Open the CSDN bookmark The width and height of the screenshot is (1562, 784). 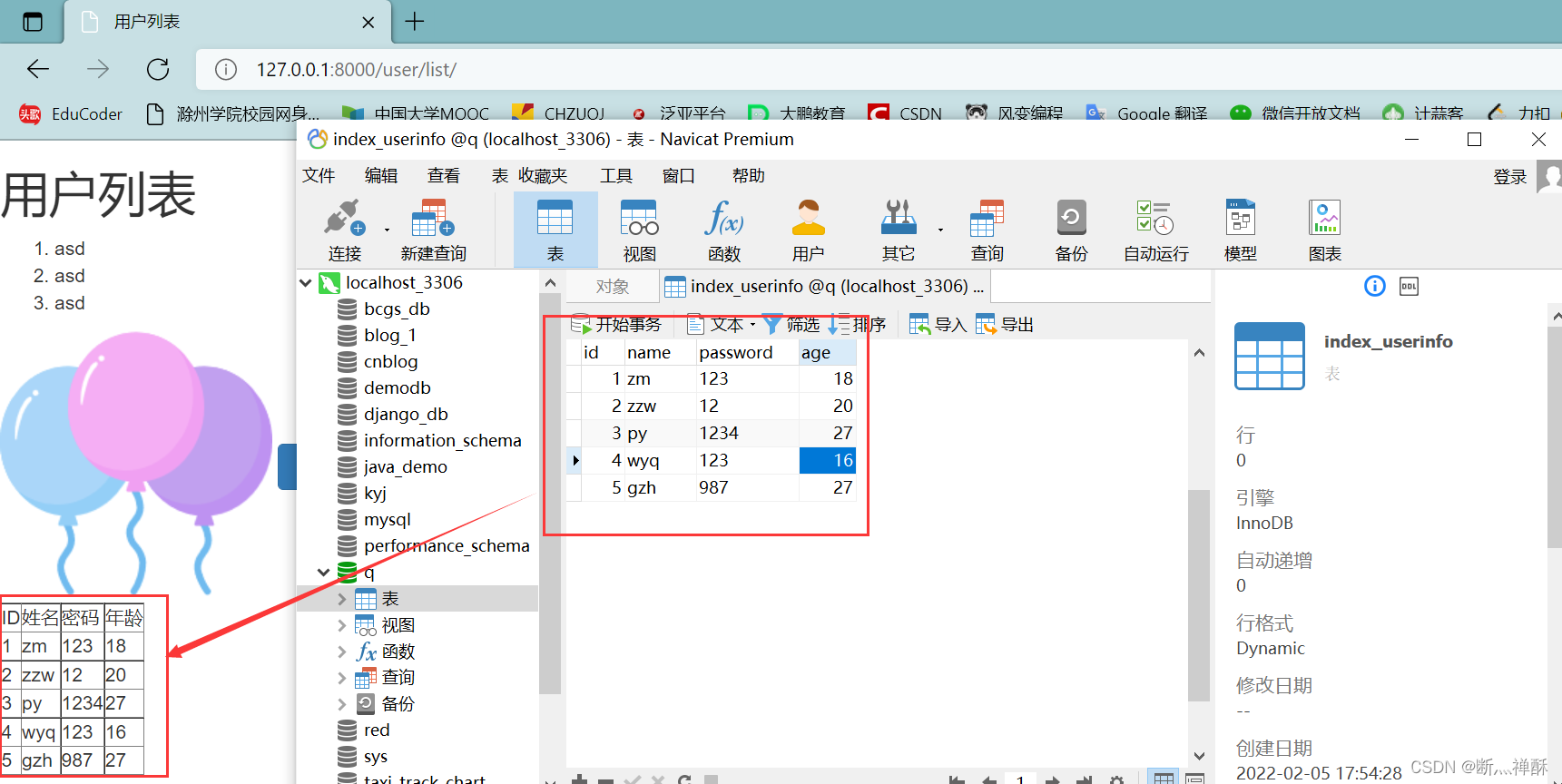coord(905,114)
